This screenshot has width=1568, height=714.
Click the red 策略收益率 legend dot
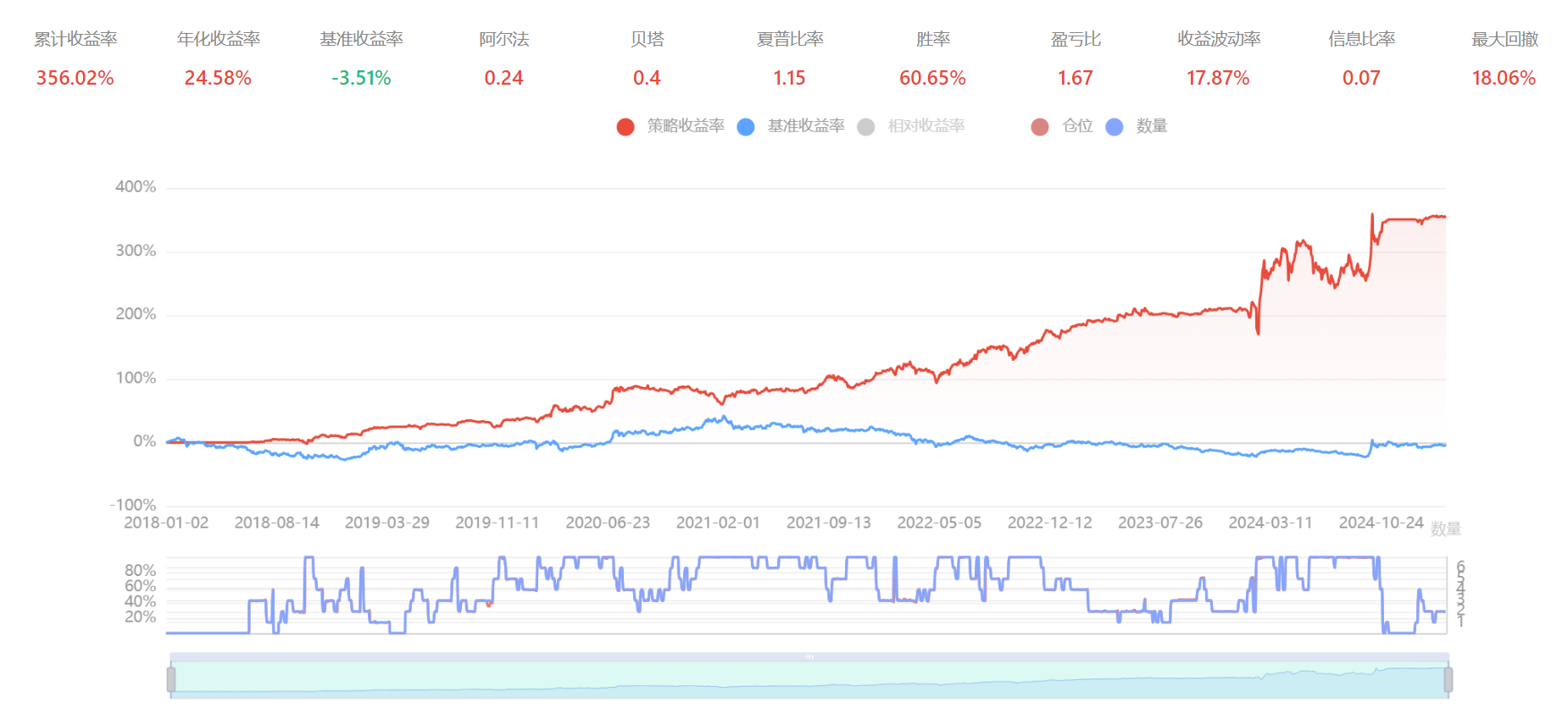626,127
